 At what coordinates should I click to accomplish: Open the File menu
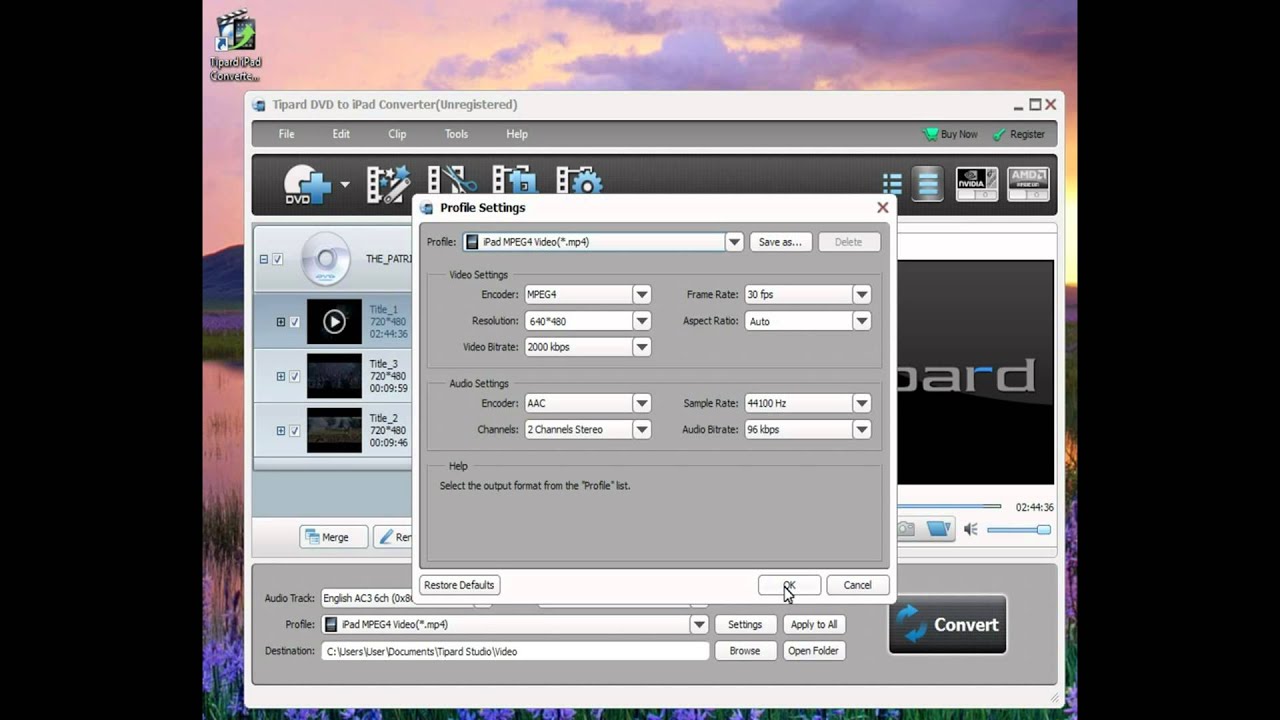pyautogui.click(x=286, y=134)
